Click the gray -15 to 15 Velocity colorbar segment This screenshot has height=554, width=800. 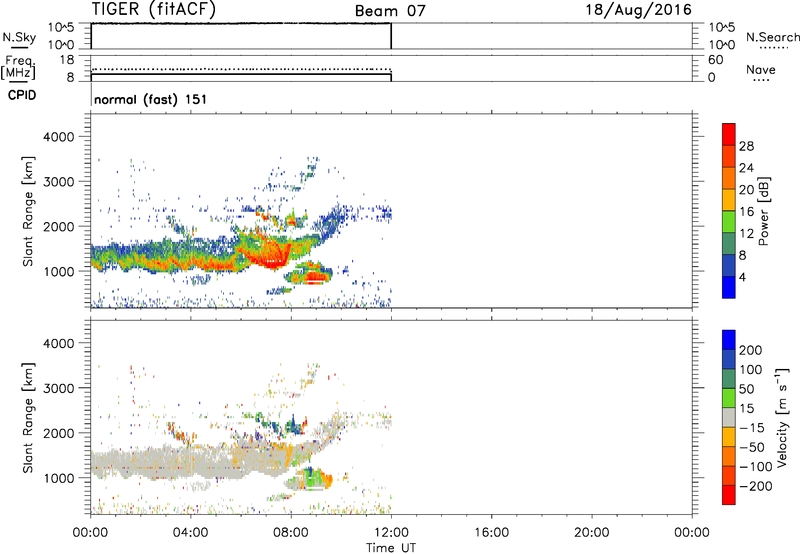click(x=729, y=418)
